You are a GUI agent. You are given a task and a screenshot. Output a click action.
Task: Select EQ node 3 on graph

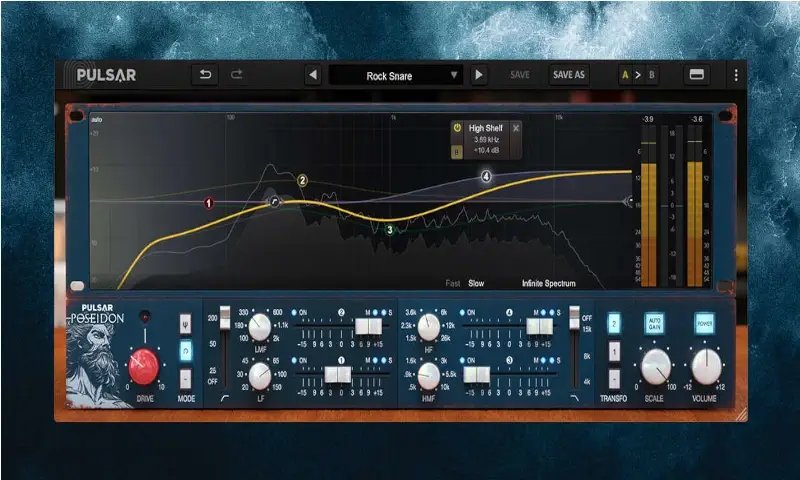coord(390,230)
